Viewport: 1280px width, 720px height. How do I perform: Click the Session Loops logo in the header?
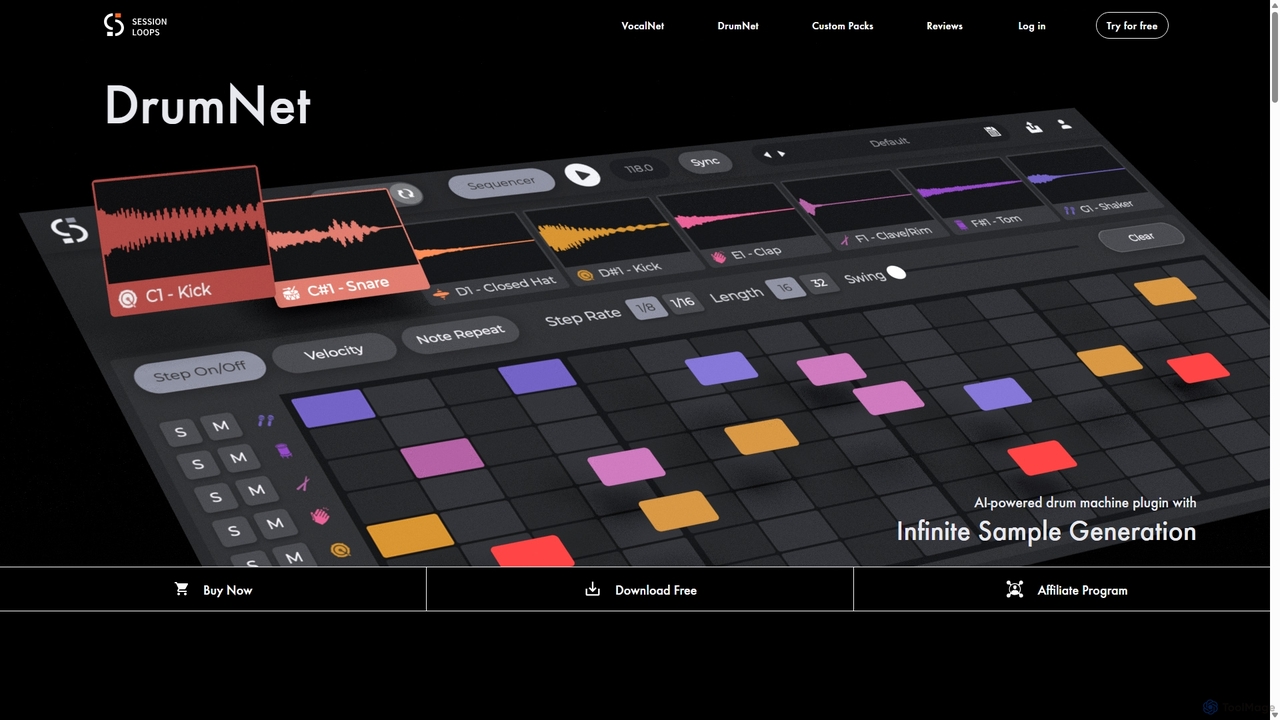click(x=135, y=25)
